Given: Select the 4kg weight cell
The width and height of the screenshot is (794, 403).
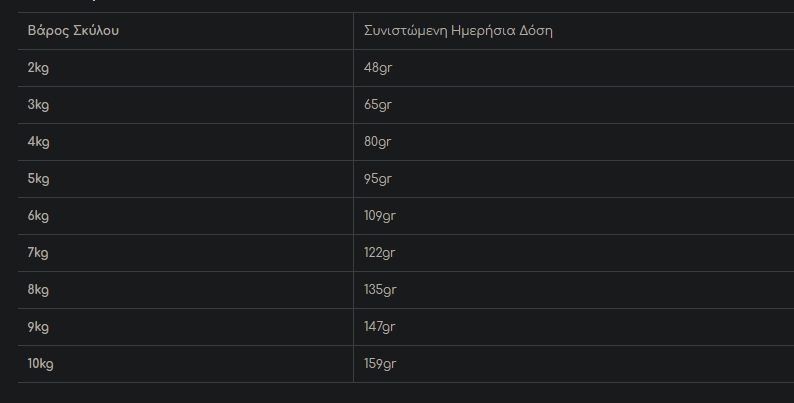Looking at the screenshot, I should tap(38, 142).
